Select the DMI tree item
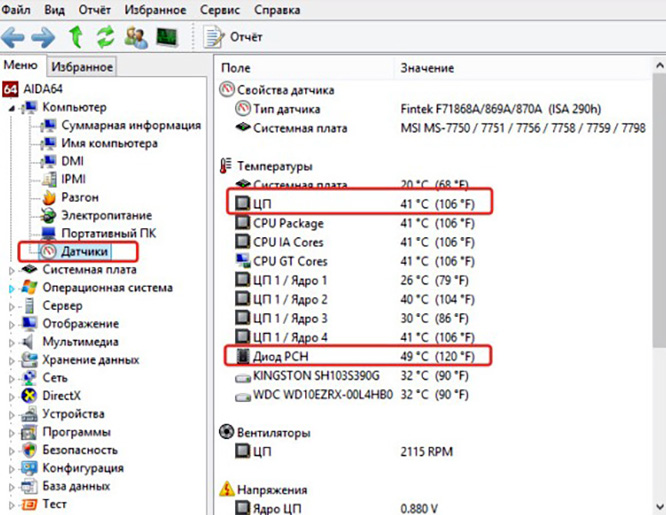Viewport: 666px width, 515px height. (x=72, y=161)
